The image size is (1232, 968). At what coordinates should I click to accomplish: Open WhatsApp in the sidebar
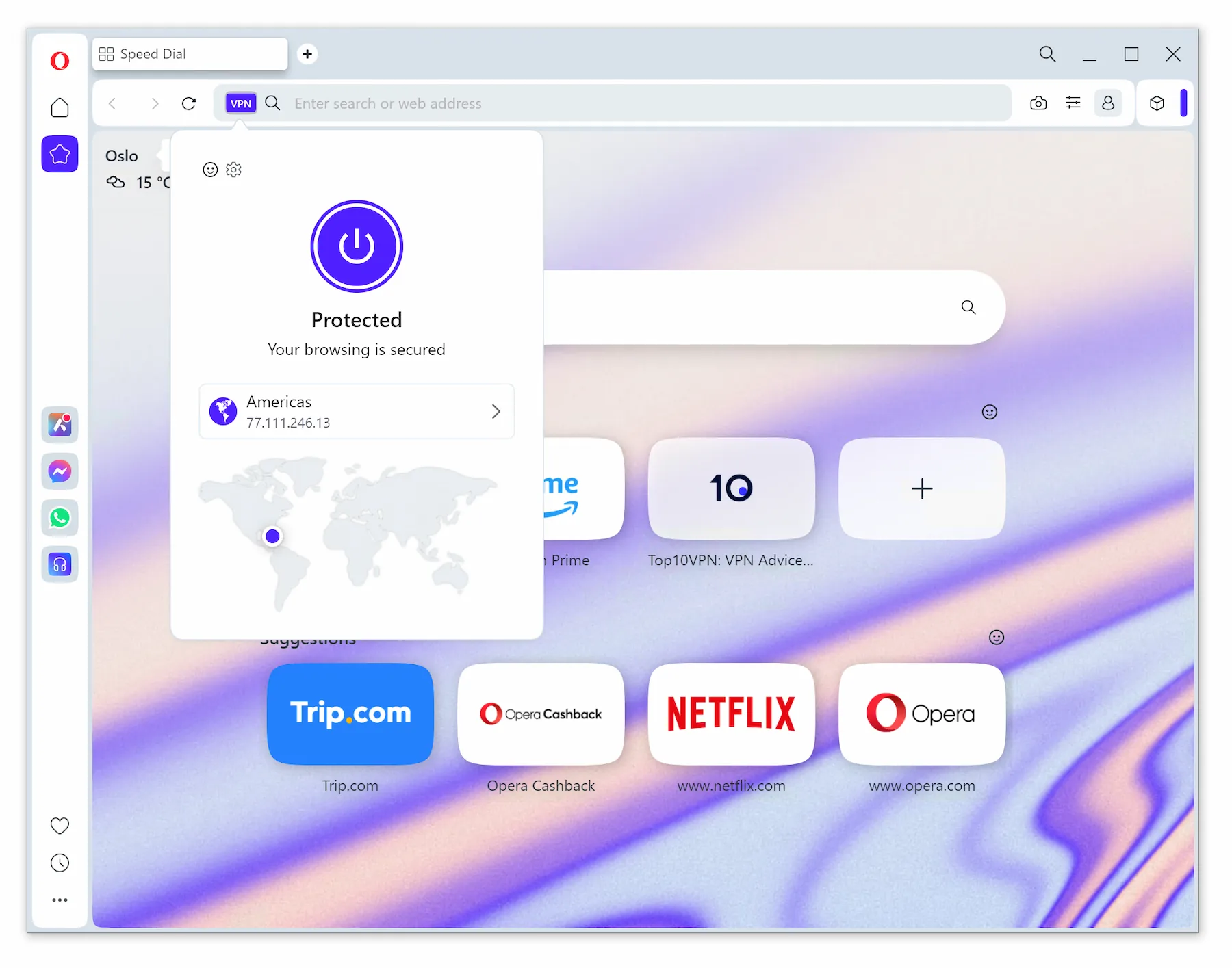(x=60, y=518)
